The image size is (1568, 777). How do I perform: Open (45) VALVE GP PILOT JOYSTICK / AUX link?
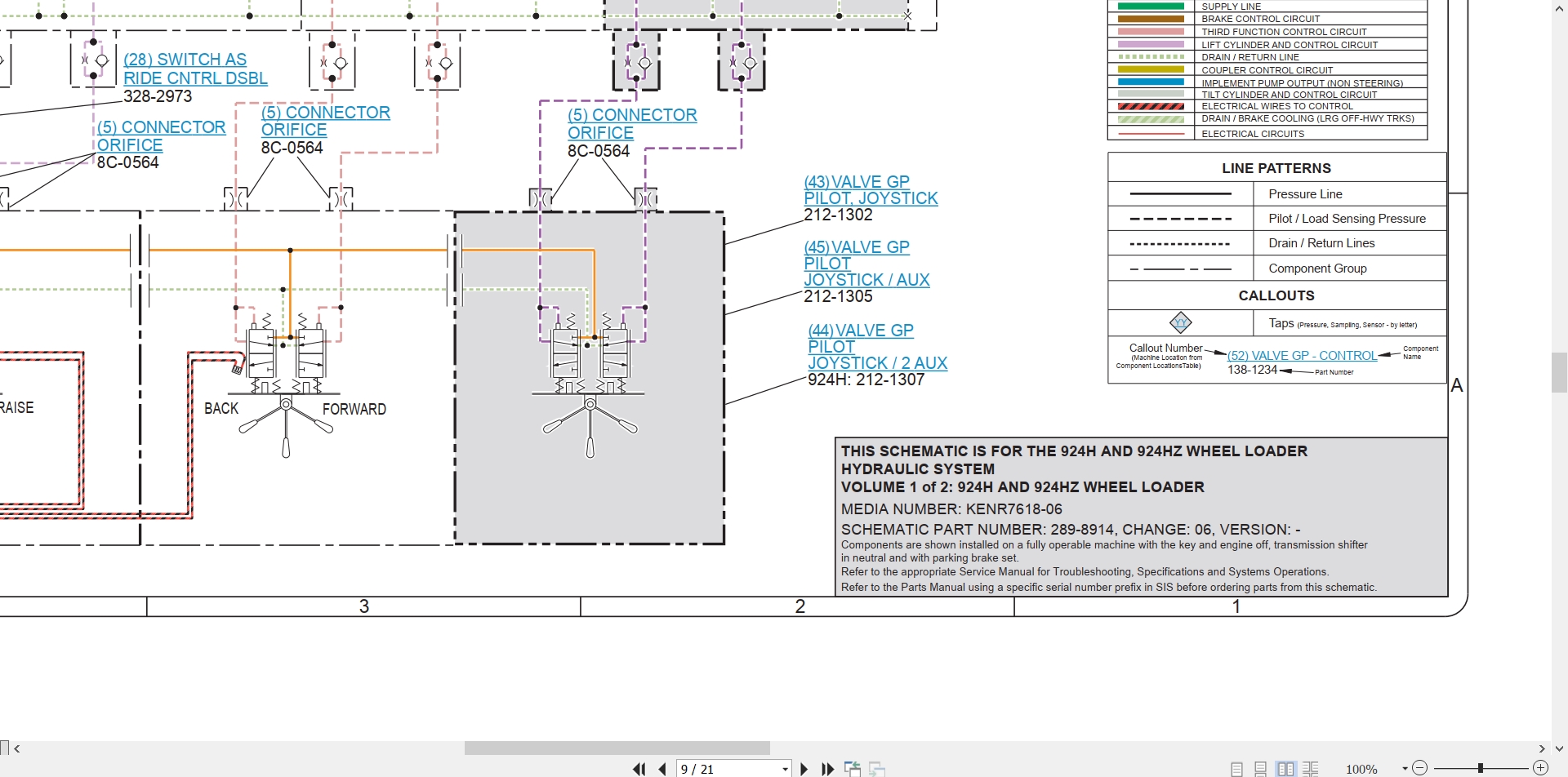point(866,263)
